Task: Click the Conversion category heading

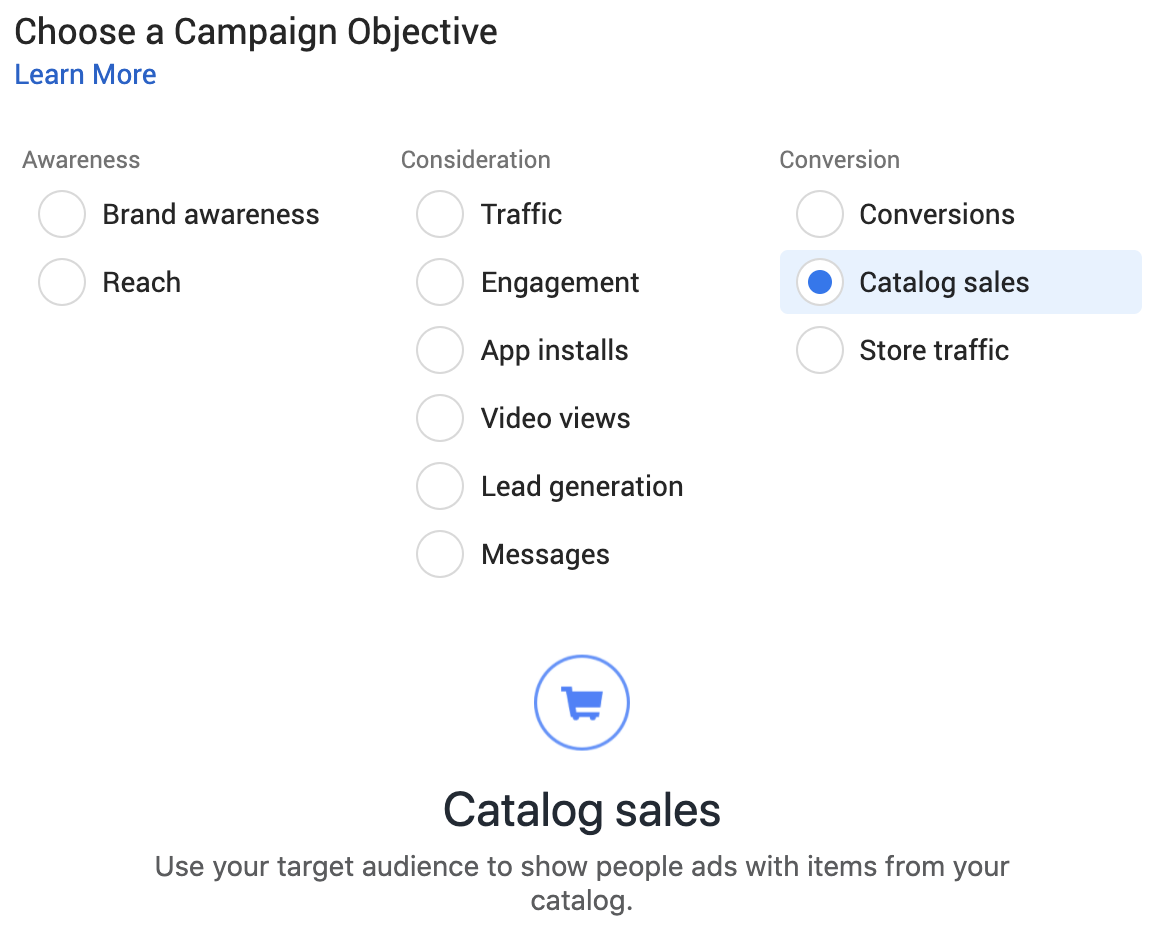Action: click(840, 160)
